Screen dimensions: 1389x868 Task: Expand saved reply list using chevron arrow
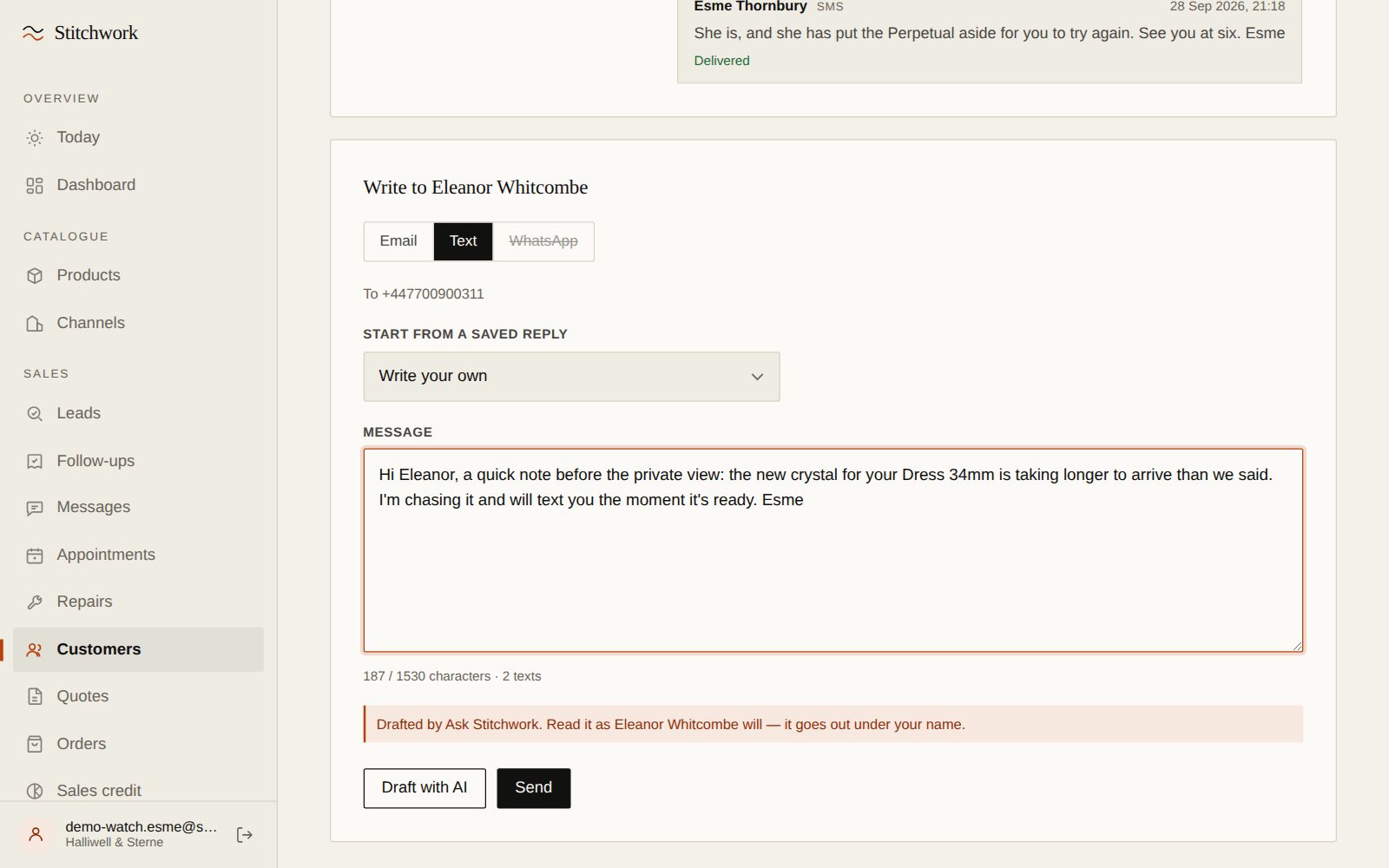click(757, 377)
